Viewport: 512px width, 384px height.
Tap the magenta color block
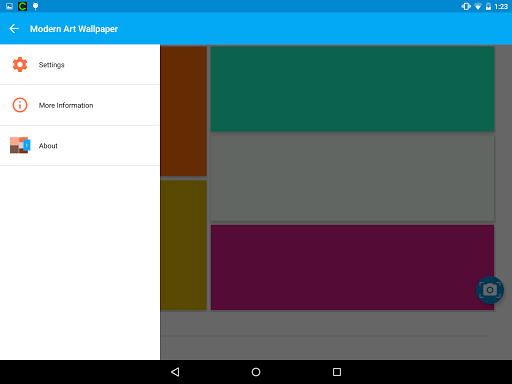(x=352, y=267)
